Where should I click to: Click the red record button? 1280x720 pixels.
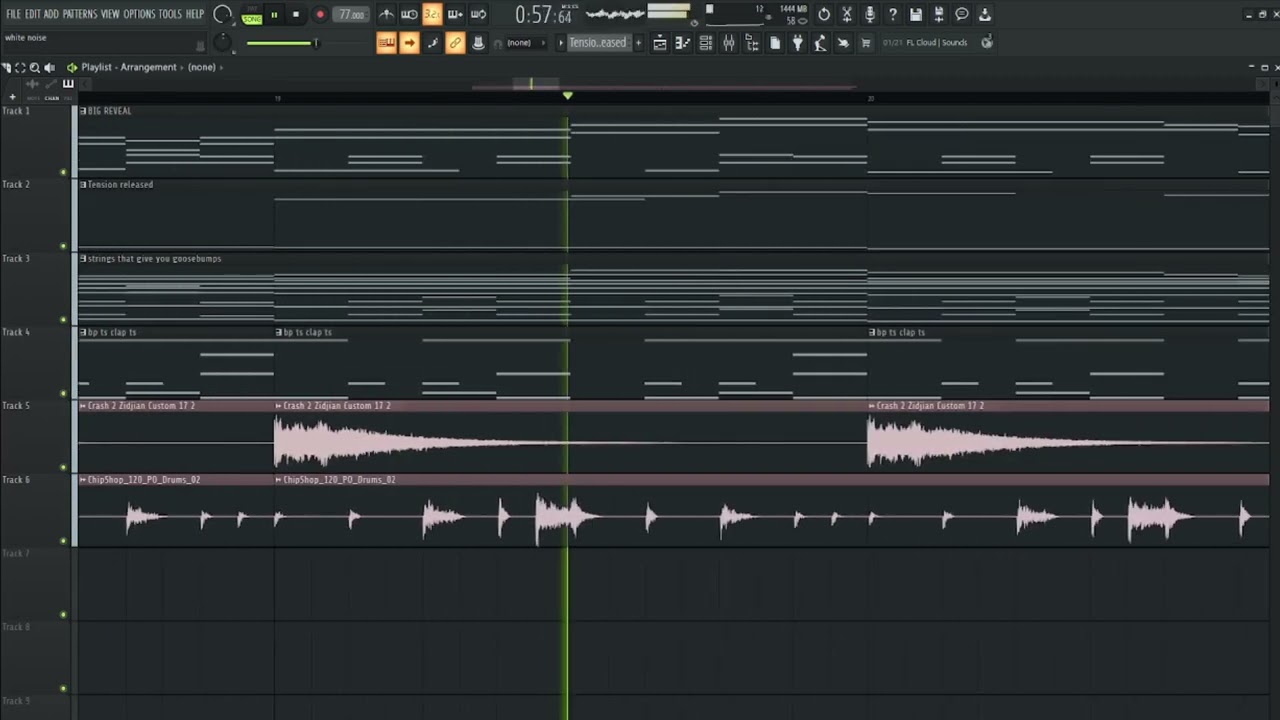point(320,15)
